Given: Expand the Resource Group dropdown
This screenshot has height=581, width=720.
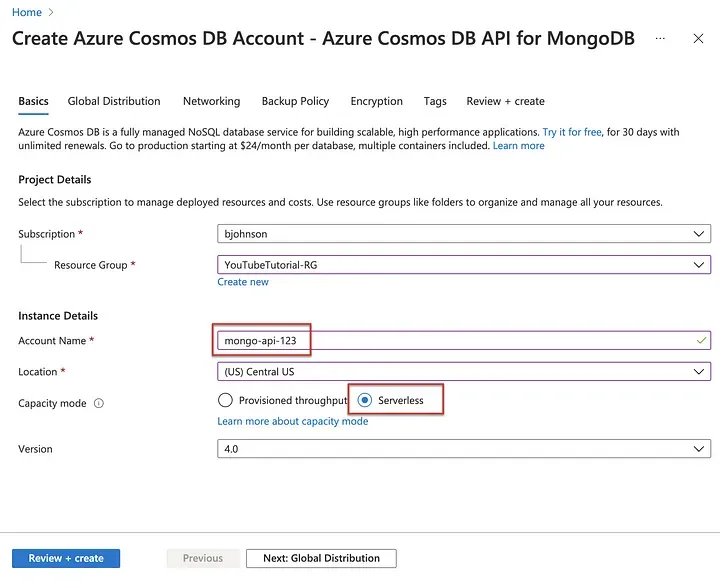Looking at the screenshot, I should click(x=464, y=265).
